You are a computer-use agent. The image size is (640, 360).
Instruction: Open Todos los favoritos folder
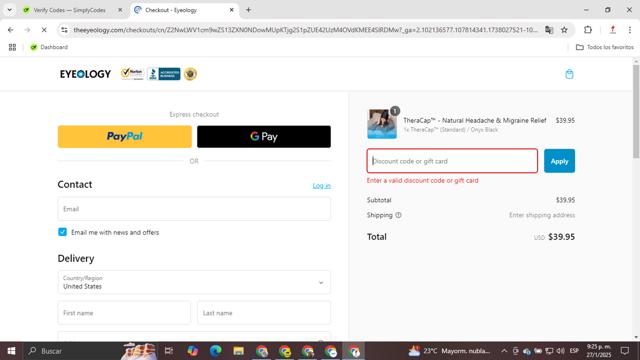tap(604, 47)
